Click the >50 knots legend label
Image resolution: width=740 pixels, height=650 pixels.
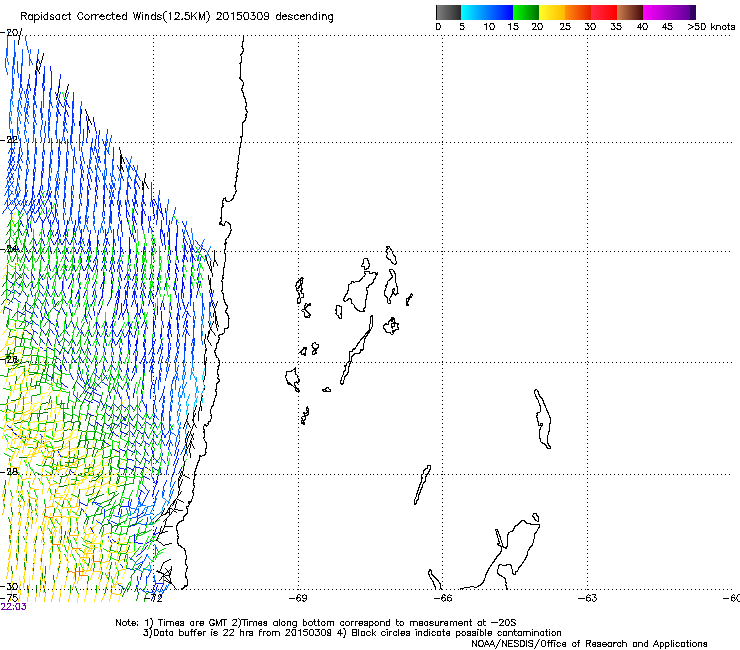point(711,27)
